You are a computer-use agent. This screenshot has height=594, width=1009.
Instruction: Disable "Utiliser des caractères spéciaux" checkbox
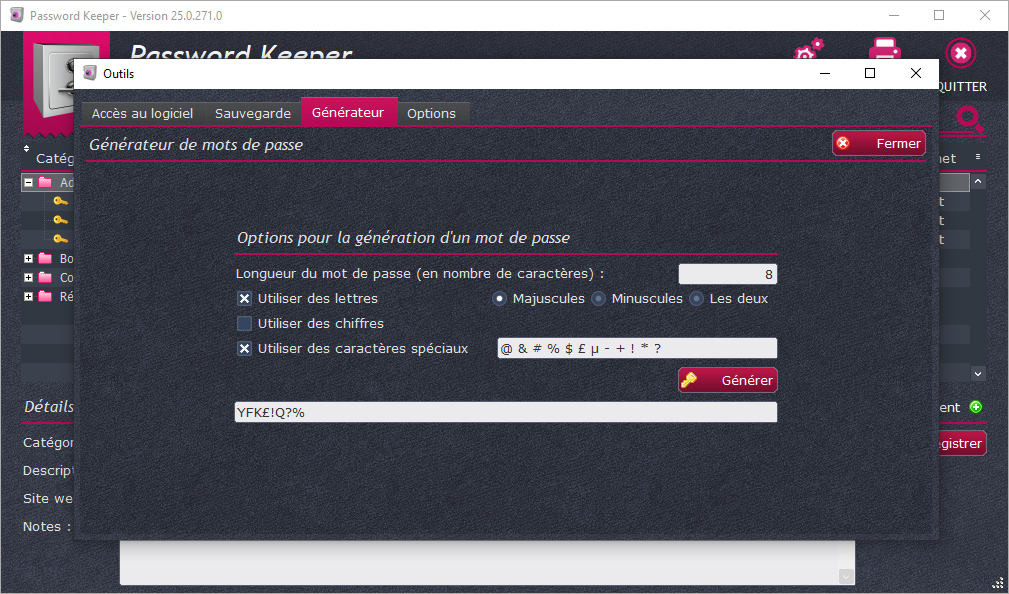pos(245,349)
